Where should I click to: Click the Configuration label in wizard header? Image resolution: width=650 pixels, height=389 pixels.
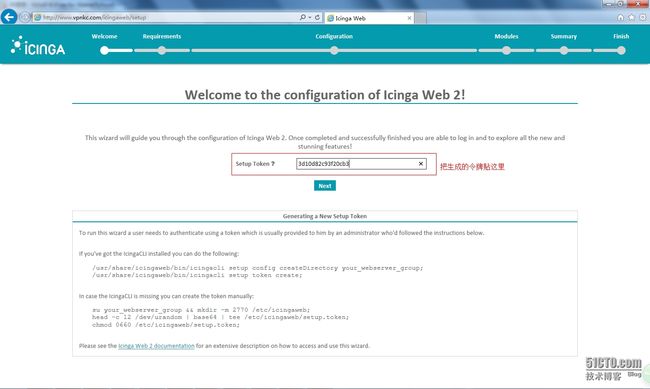click(334, 36)
